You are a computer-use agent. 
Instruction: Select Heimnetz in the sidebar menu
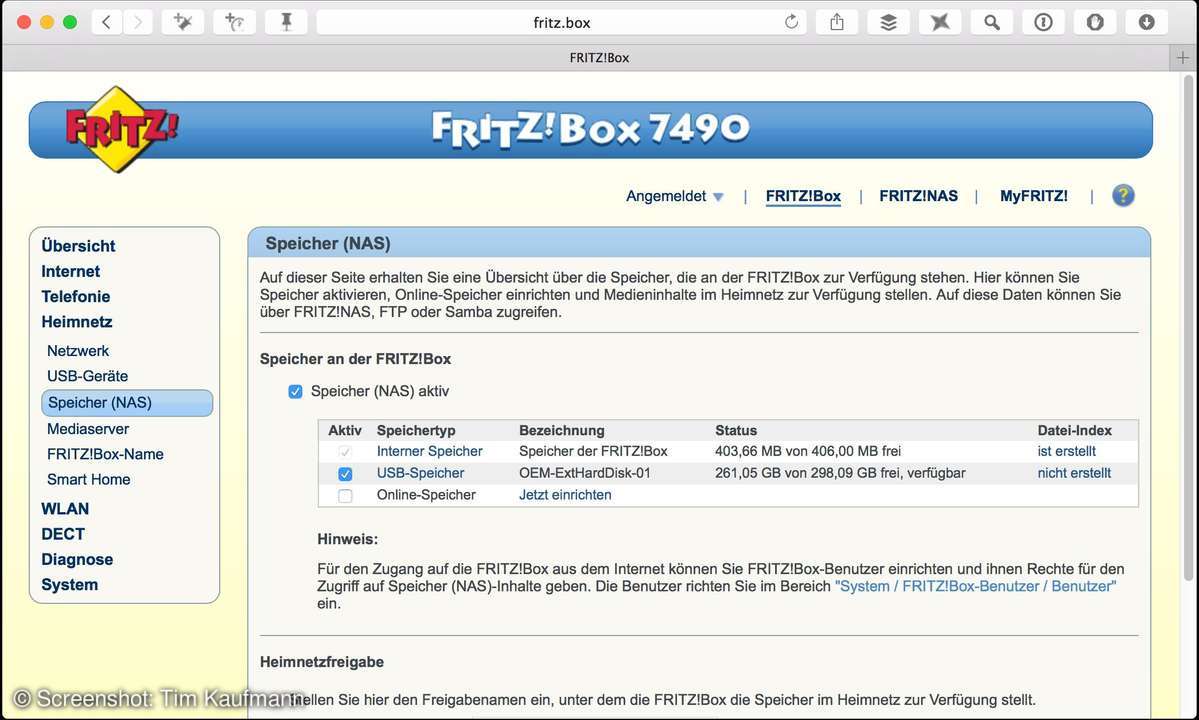[x=76, y=322]
